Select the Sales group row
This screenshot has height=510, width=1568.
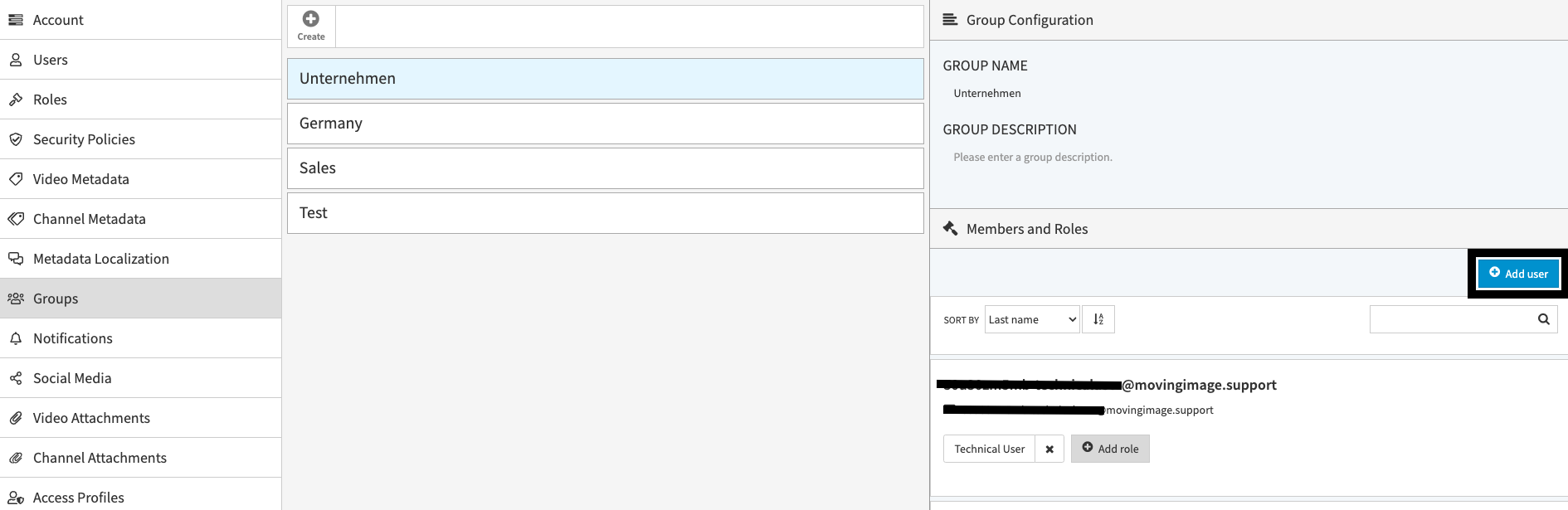coord(606,168)
